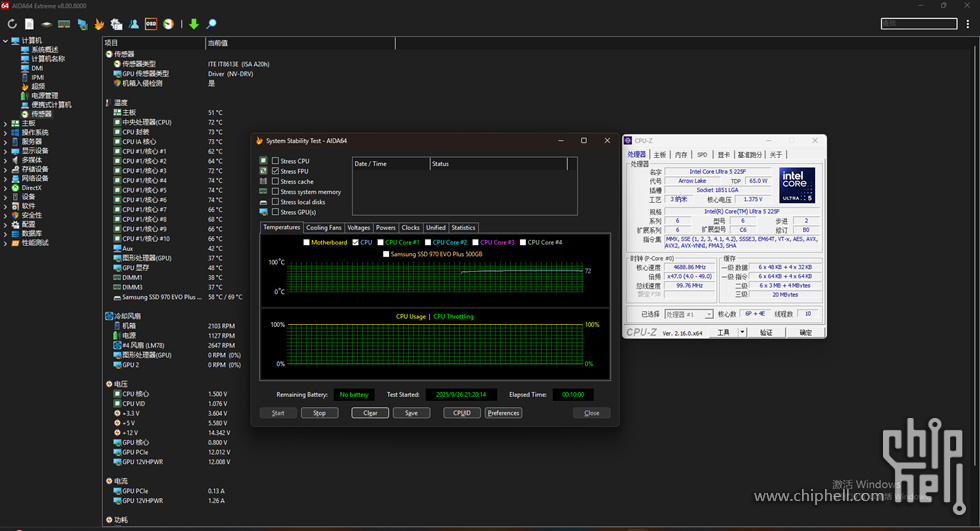The image size is (980, 531).
Task: Expand the 操作系统 tree node
Action: [x=5, y=132]
